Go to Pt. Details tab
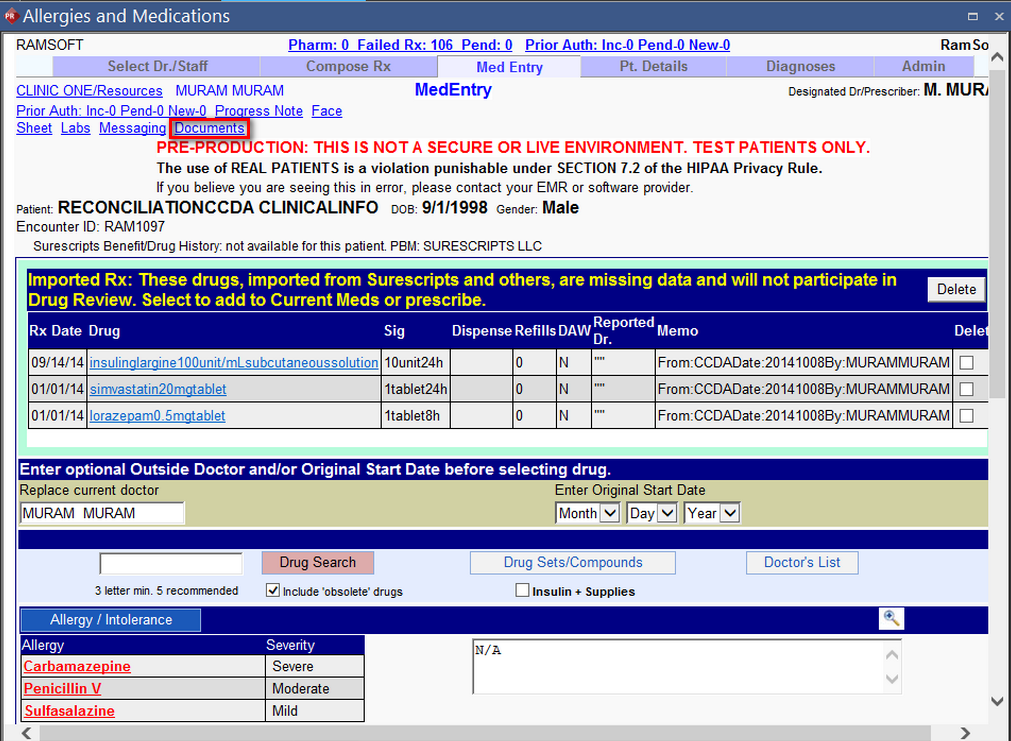Screen dimensions: 1011x741 [653, 66]
